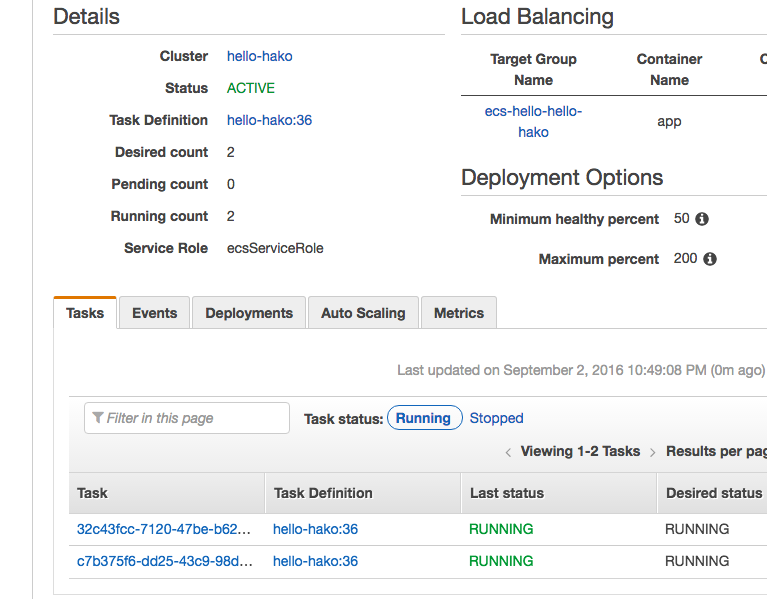Click desired RUNNING in 32c43fcc row
Screen dimensions: 767x599
(x=697, y=529)
